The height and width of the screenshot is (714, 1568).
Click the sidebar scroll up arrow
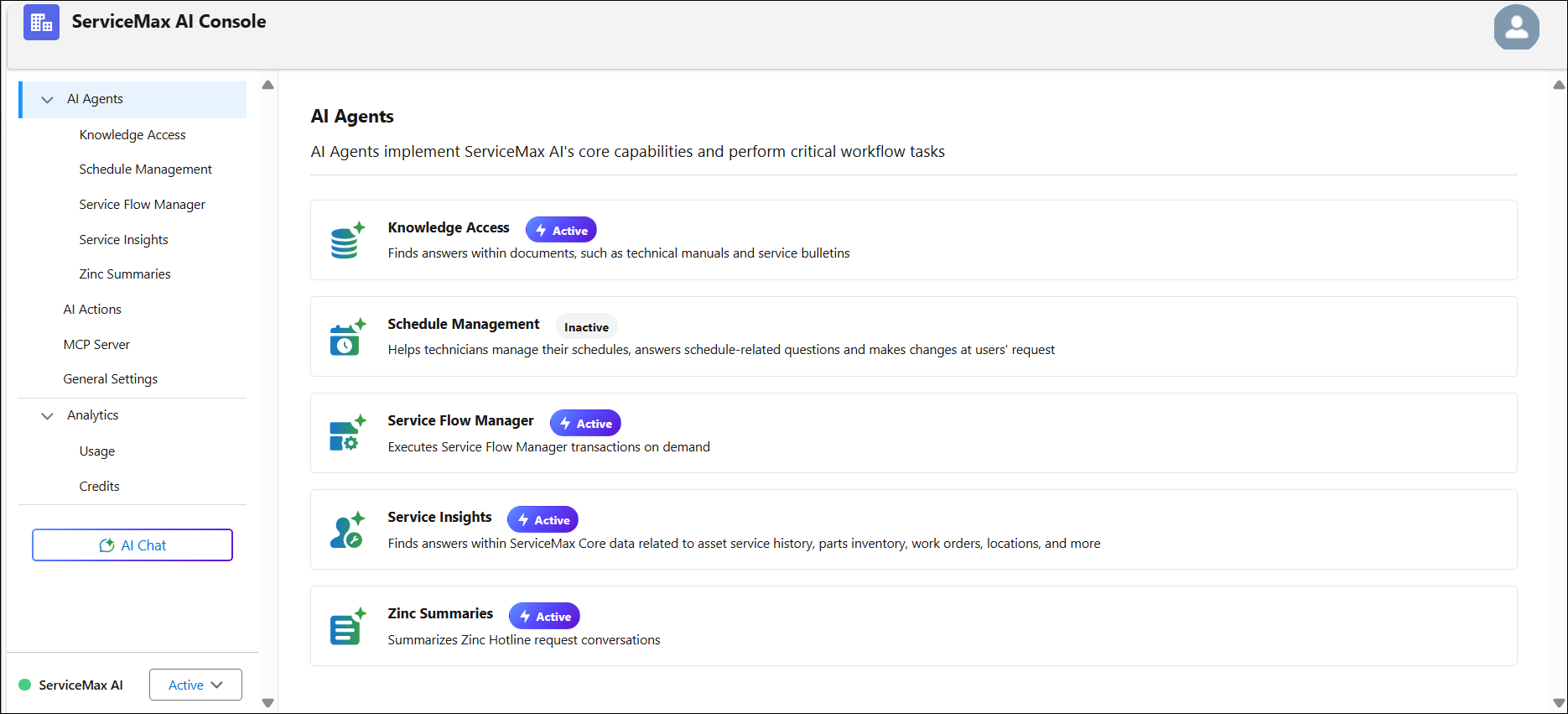267,85
